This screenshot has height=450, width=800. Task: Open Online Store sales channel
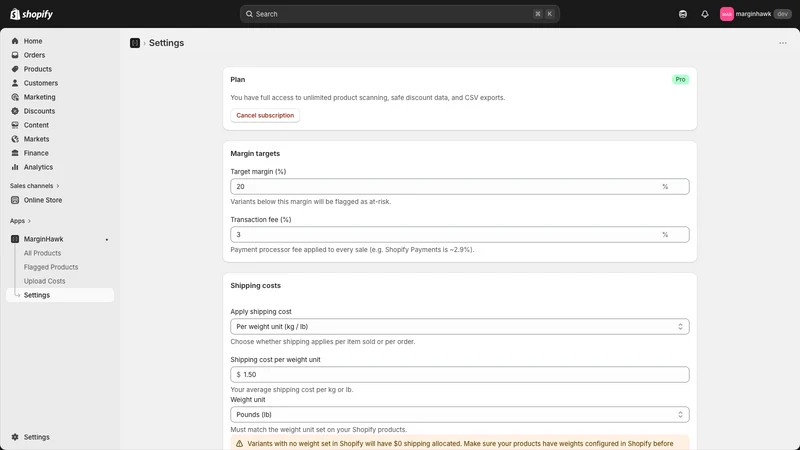pyautogui.click(x=43, y=200)
